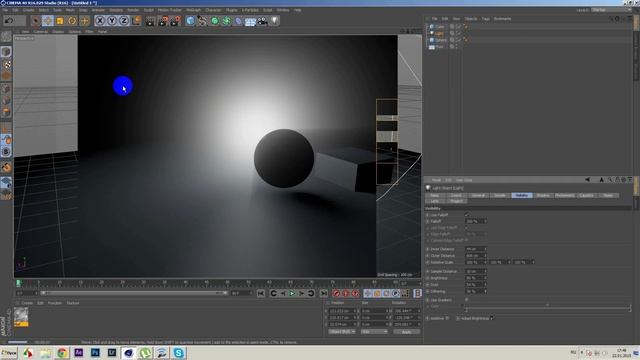Toggle the Use Falloff checkbox
Viewport: 640px width, 360px height.
point(466,215)
